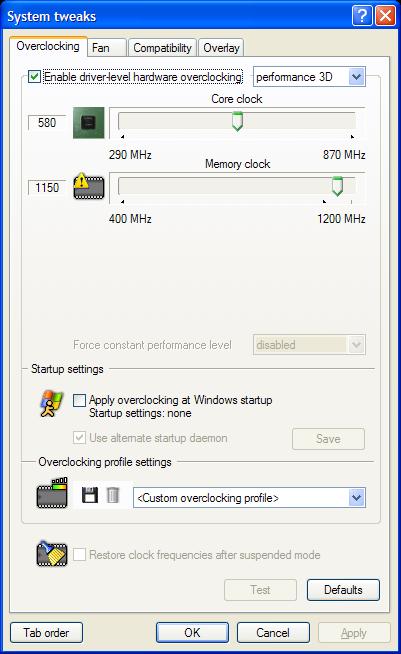
Task: Switch to the Compatibility tab
Action: tap(162, 48)
